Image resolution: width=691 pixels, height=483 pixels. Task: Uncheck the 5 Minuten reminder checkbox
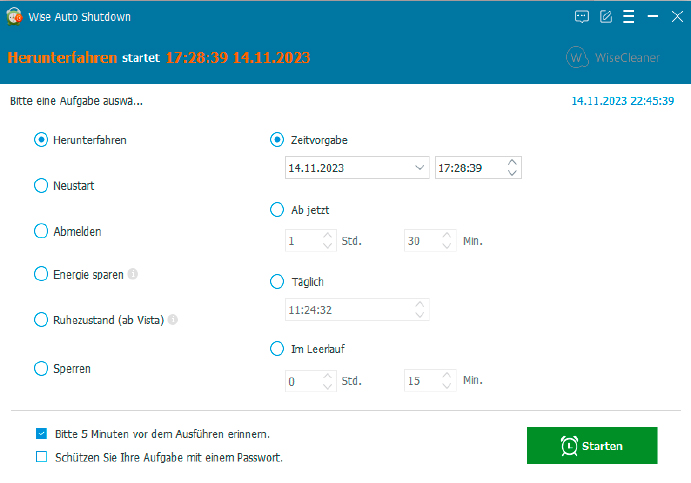click(41, 434)
